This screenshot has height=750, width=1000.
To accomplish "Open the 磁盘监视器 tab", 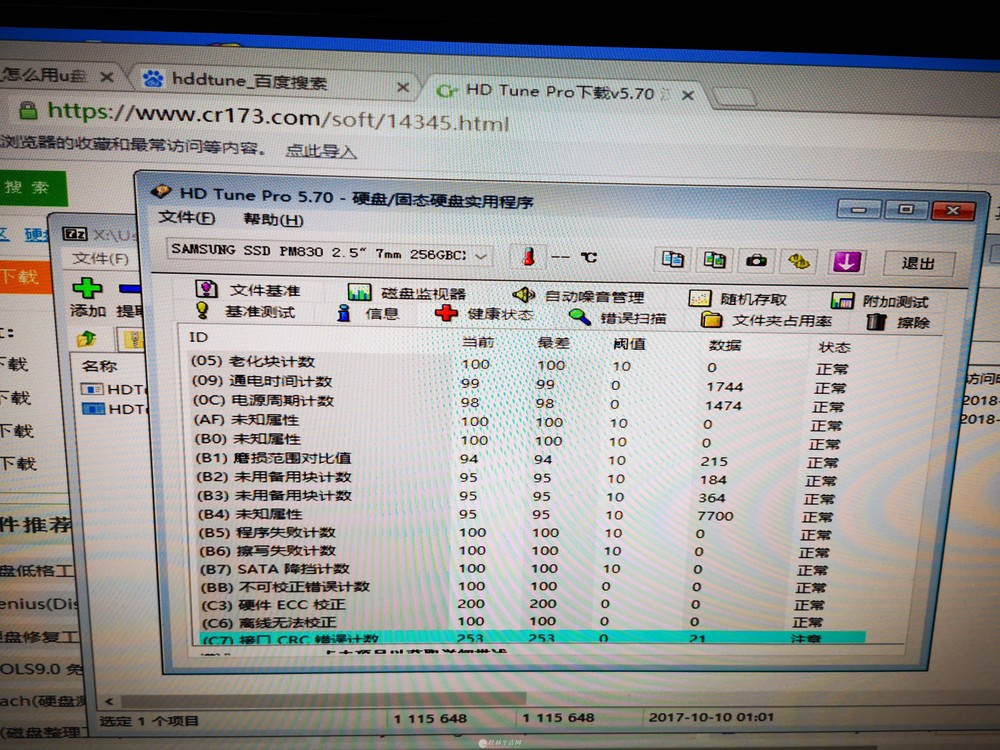I will 422,293.
